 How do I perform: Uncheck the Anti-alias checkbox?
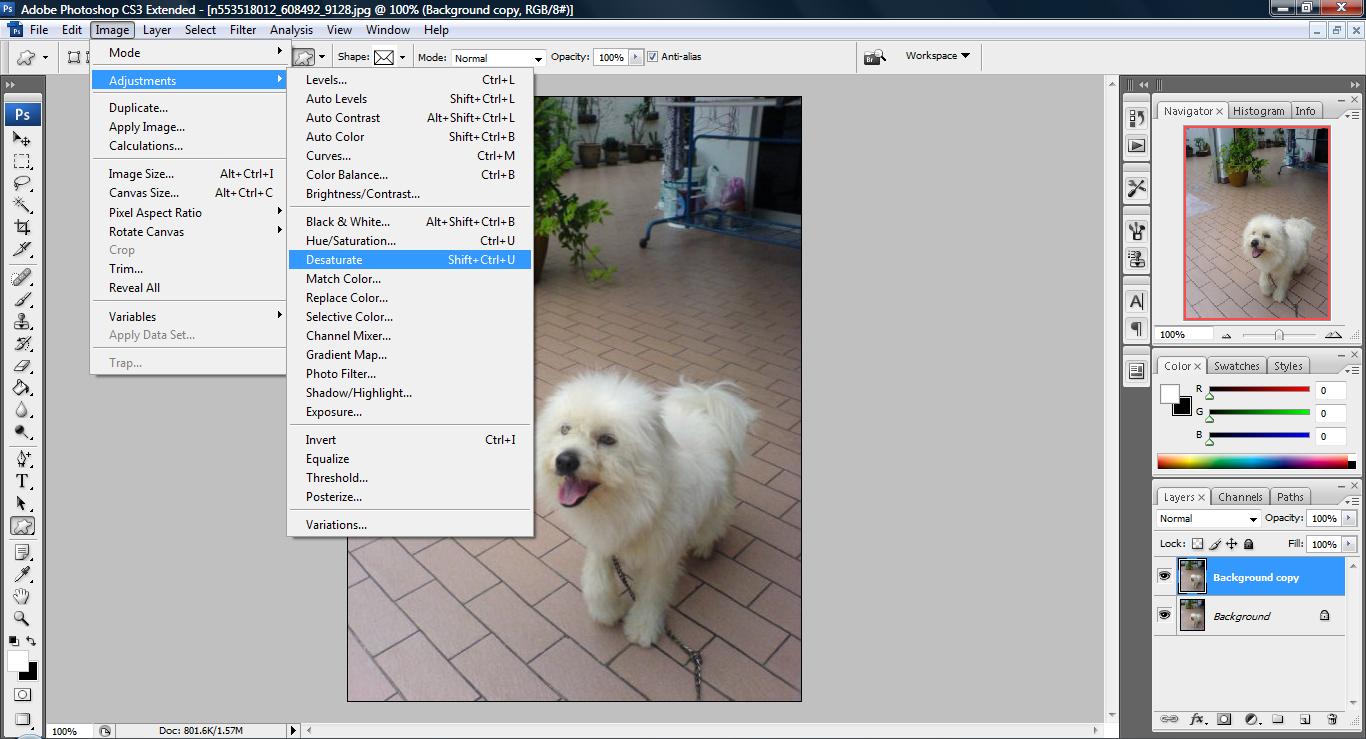pos(653,57)
